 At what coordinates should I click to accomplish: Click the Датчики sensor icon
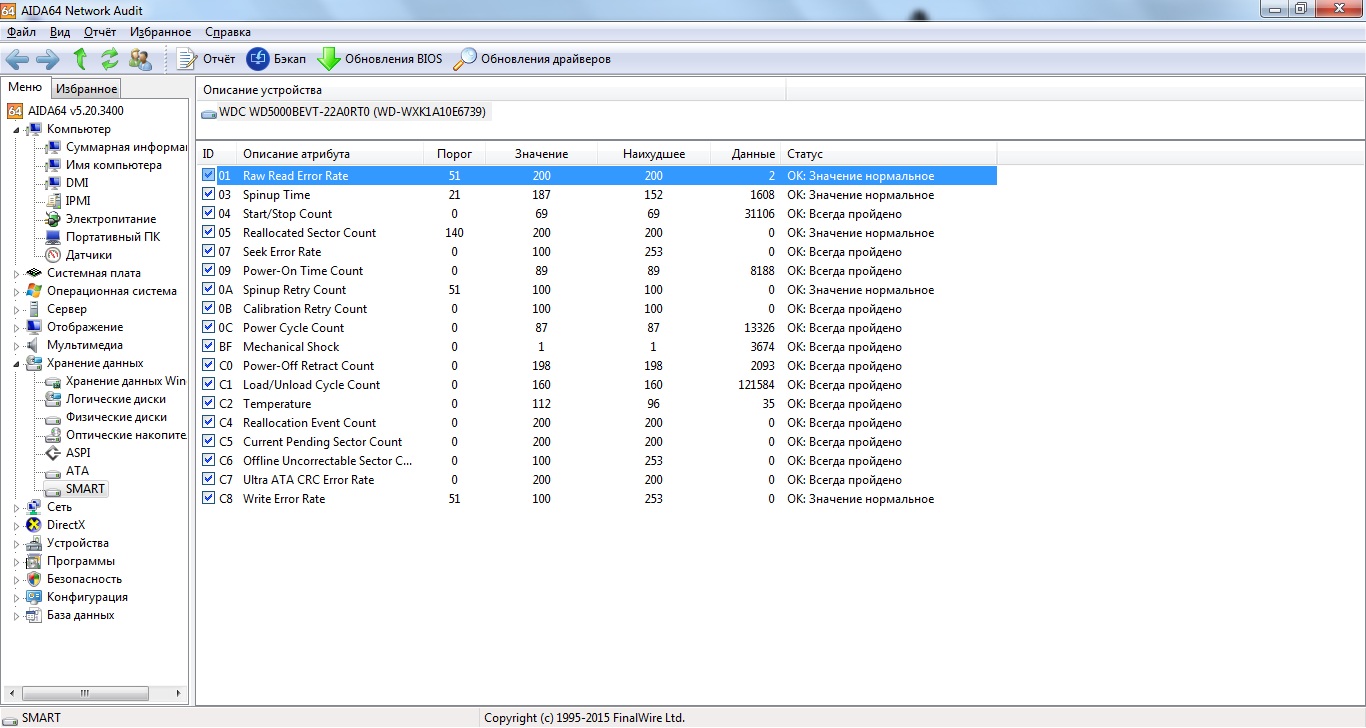pyautogui.click(x=54, y=255)
